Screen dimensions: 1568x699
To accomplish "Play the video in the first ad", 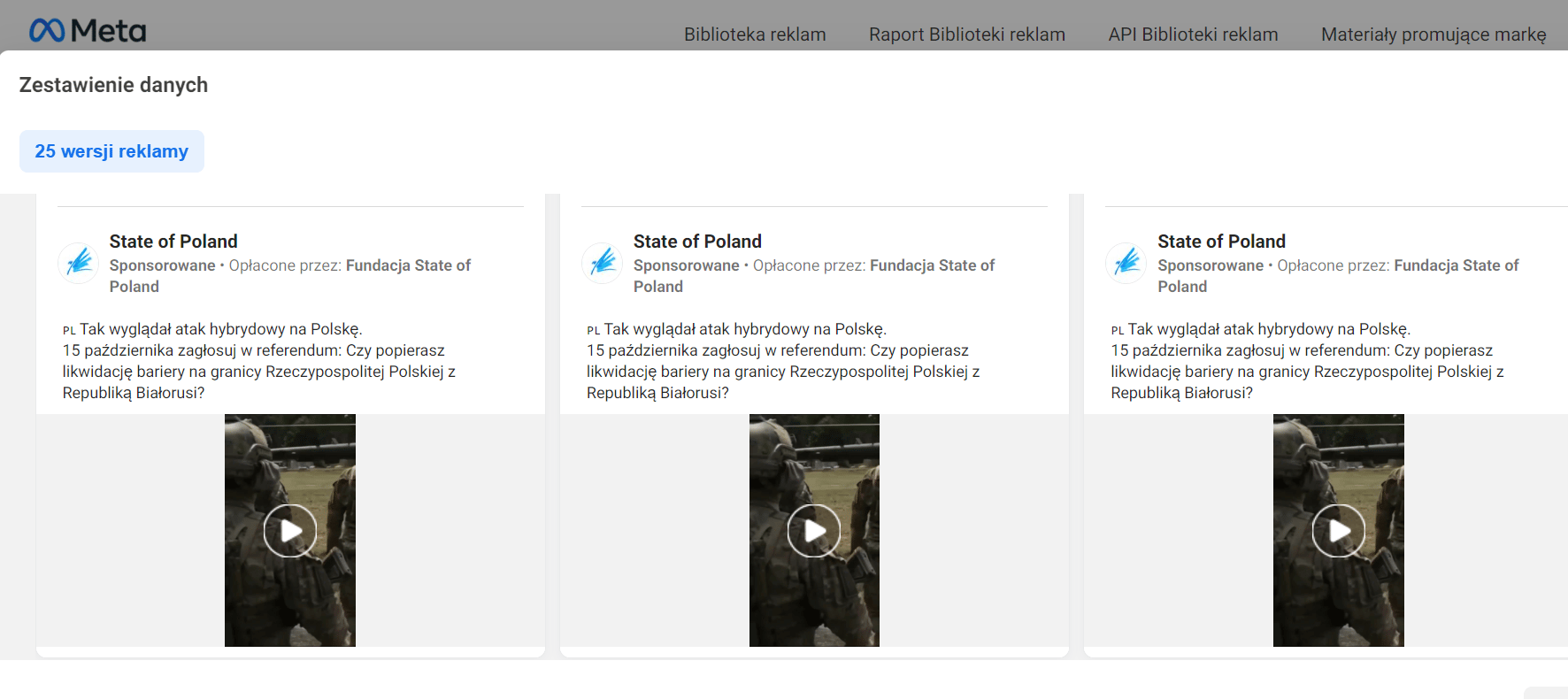I will pos(290,531).
